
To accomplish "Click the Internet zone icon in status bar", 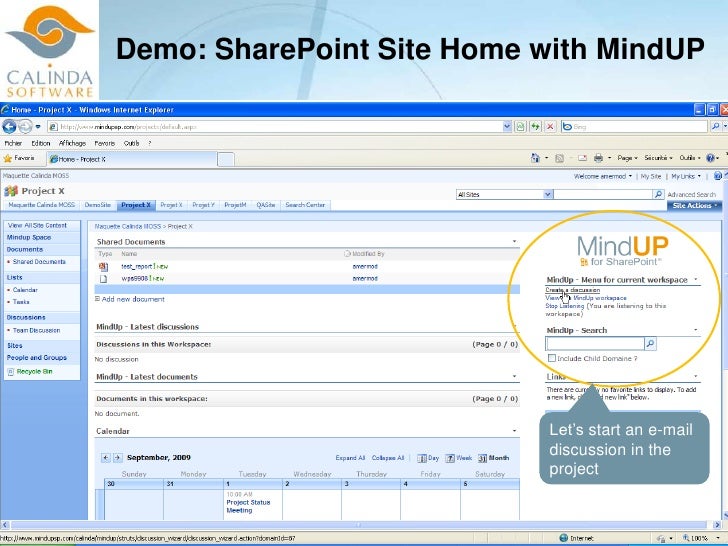I will (x=564, y=538).
